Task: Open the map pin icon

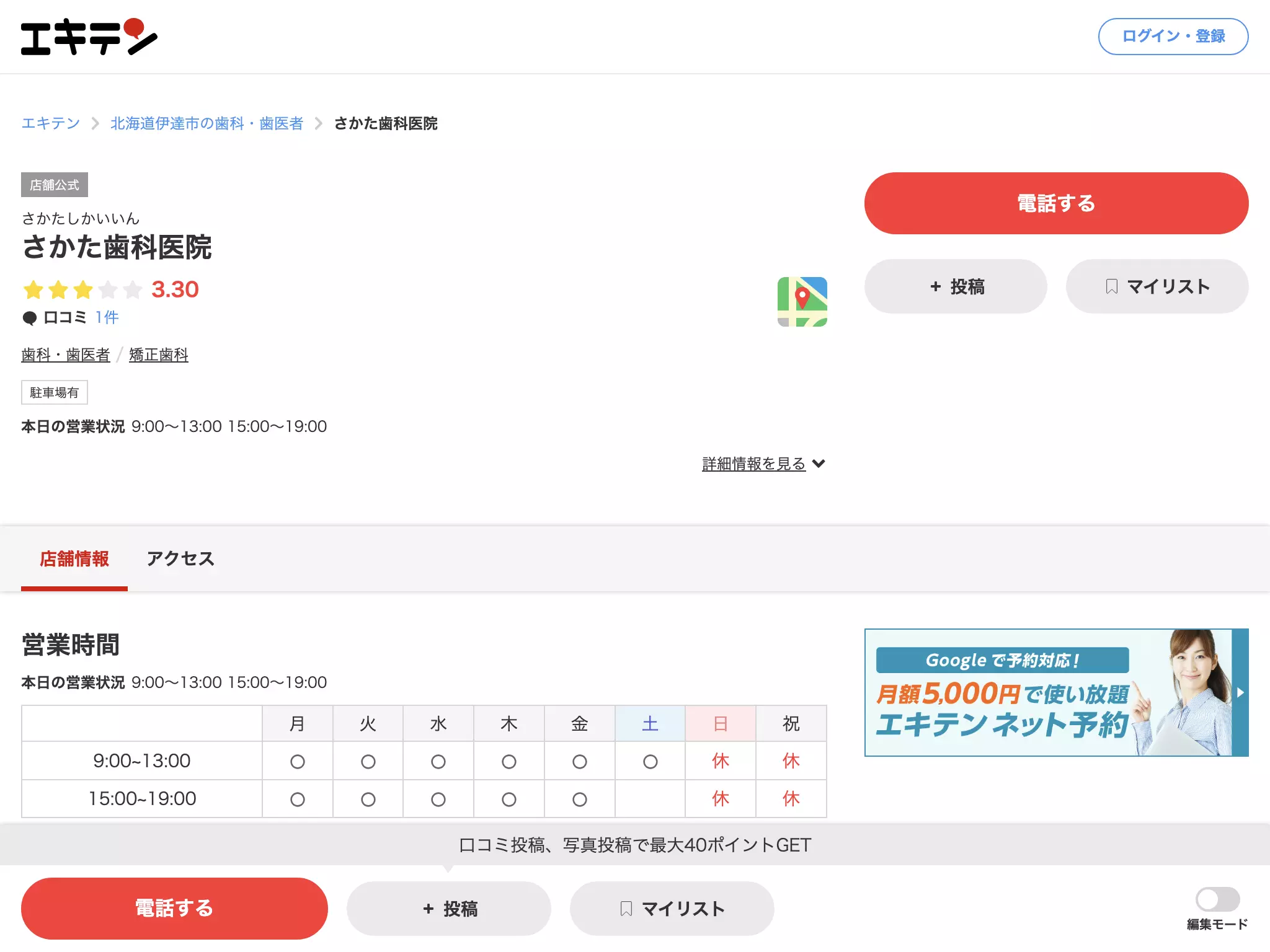Action: pyautogui.click(x=802, y=302)
